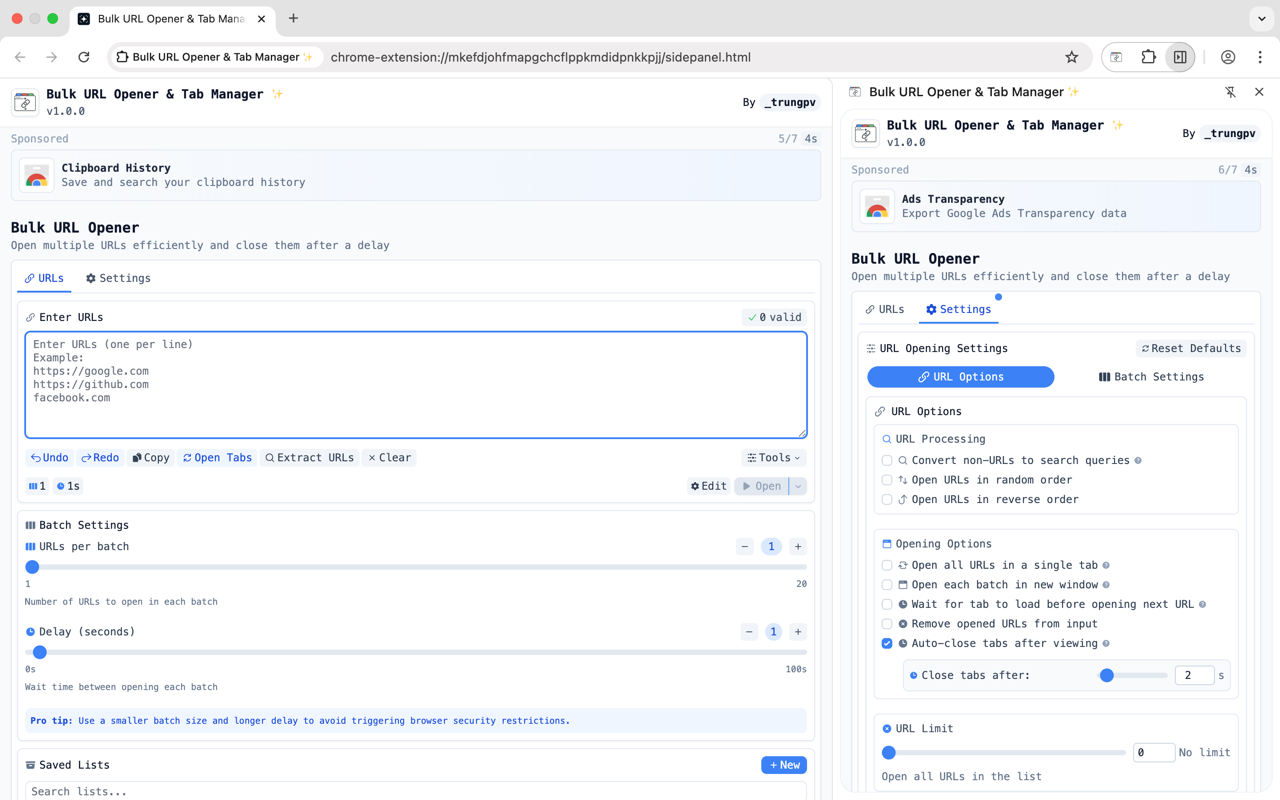The height and width of the screenshot is (800, 1280).
Task: Open the browser profile menu
Action: click(1226, 57)
